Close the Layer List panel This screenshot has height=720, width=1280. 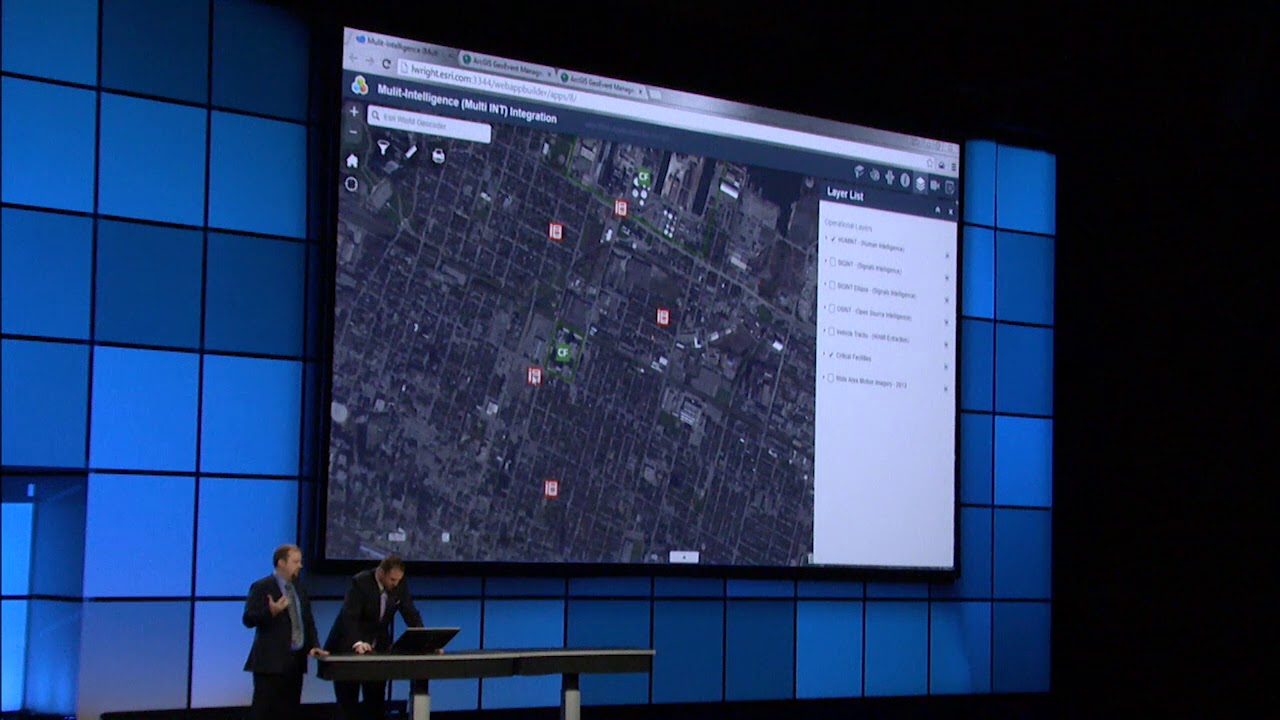tap(950, 211)
